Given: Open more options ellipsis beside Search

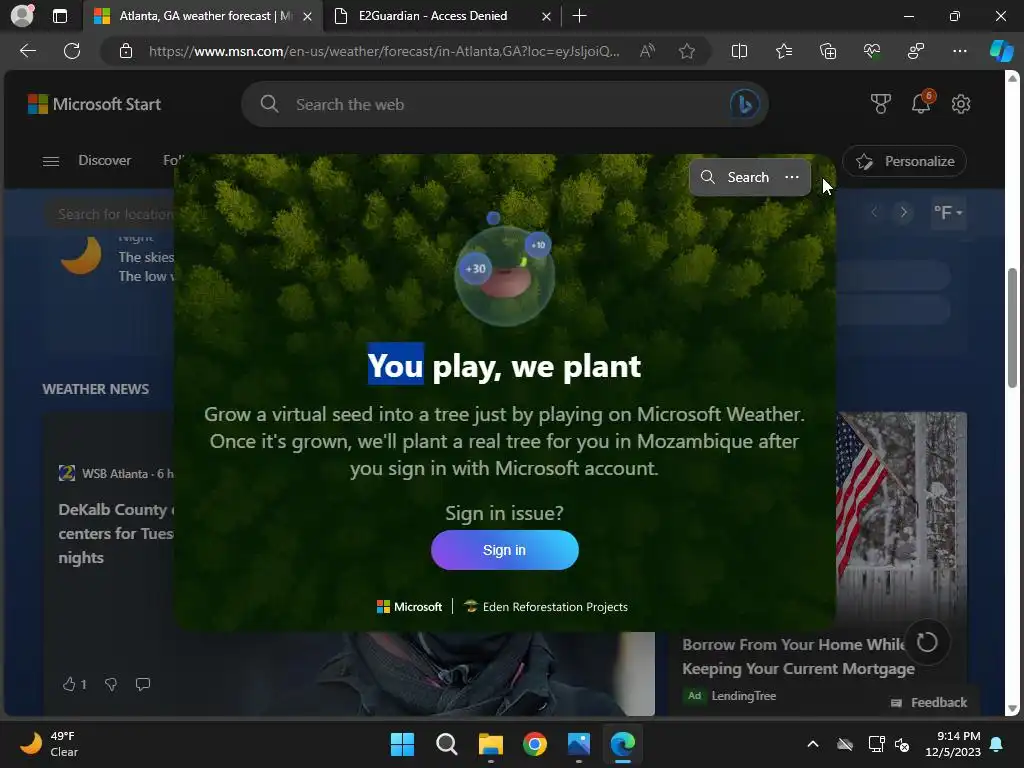Looking at the screenshot, I should tap(792, 177).
